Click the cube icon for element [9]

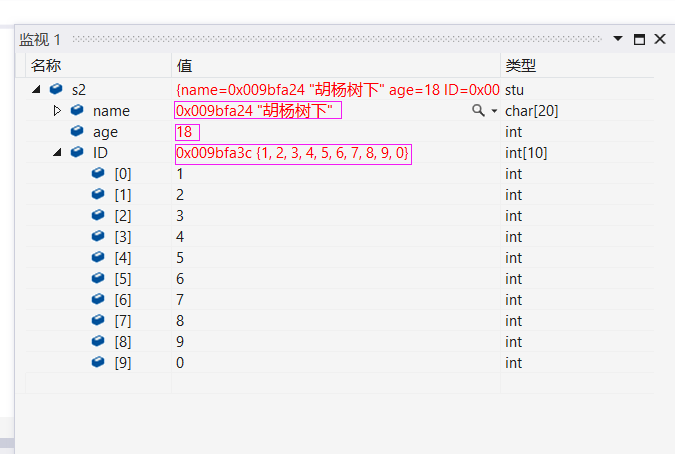click(98, 362)
